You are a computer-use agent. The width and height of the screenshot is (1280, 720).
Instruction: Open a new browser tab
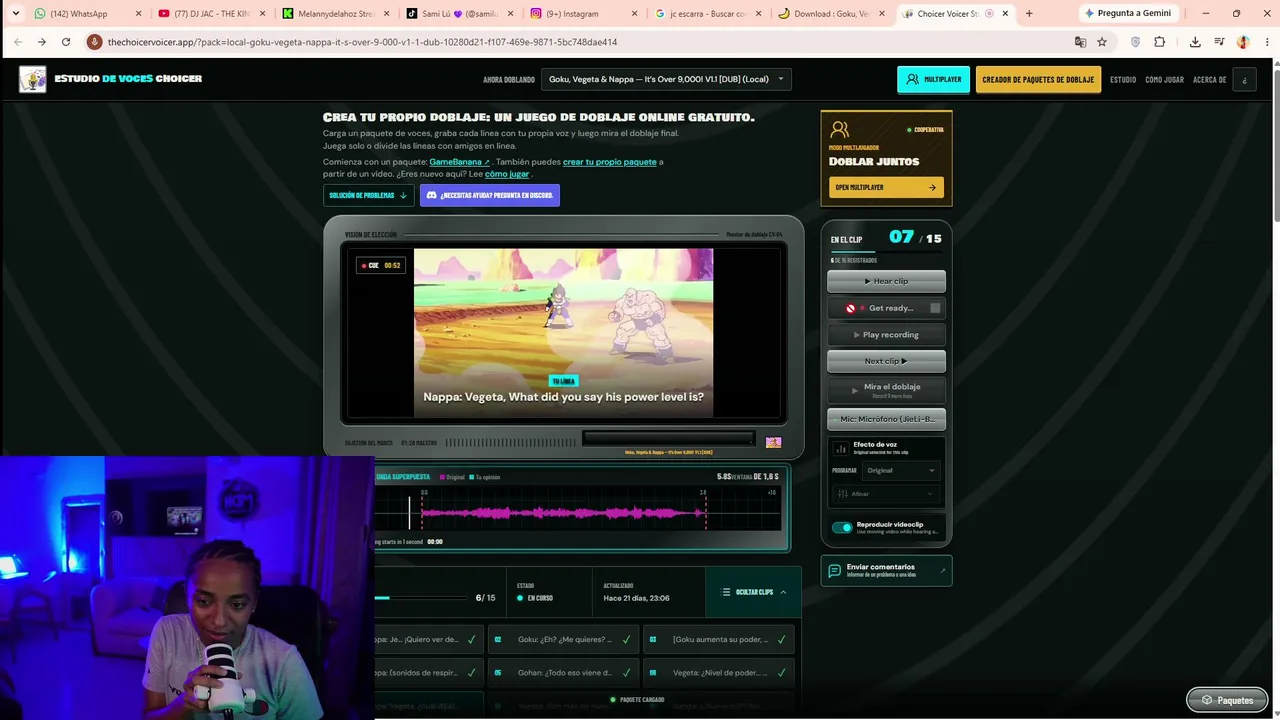(x=1029, y=14)
